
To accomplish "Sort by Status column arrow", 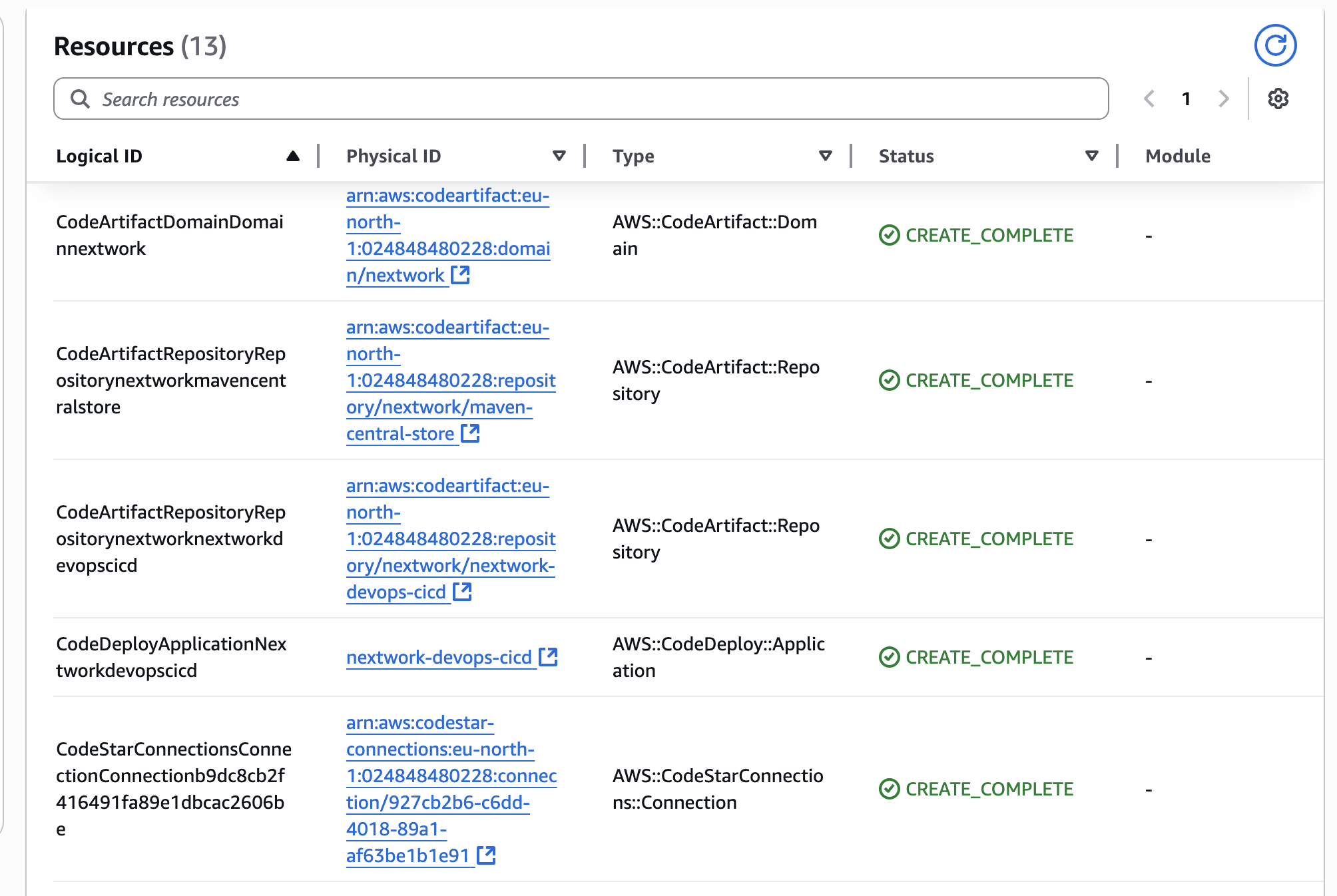I will [x=1092, y=156].
